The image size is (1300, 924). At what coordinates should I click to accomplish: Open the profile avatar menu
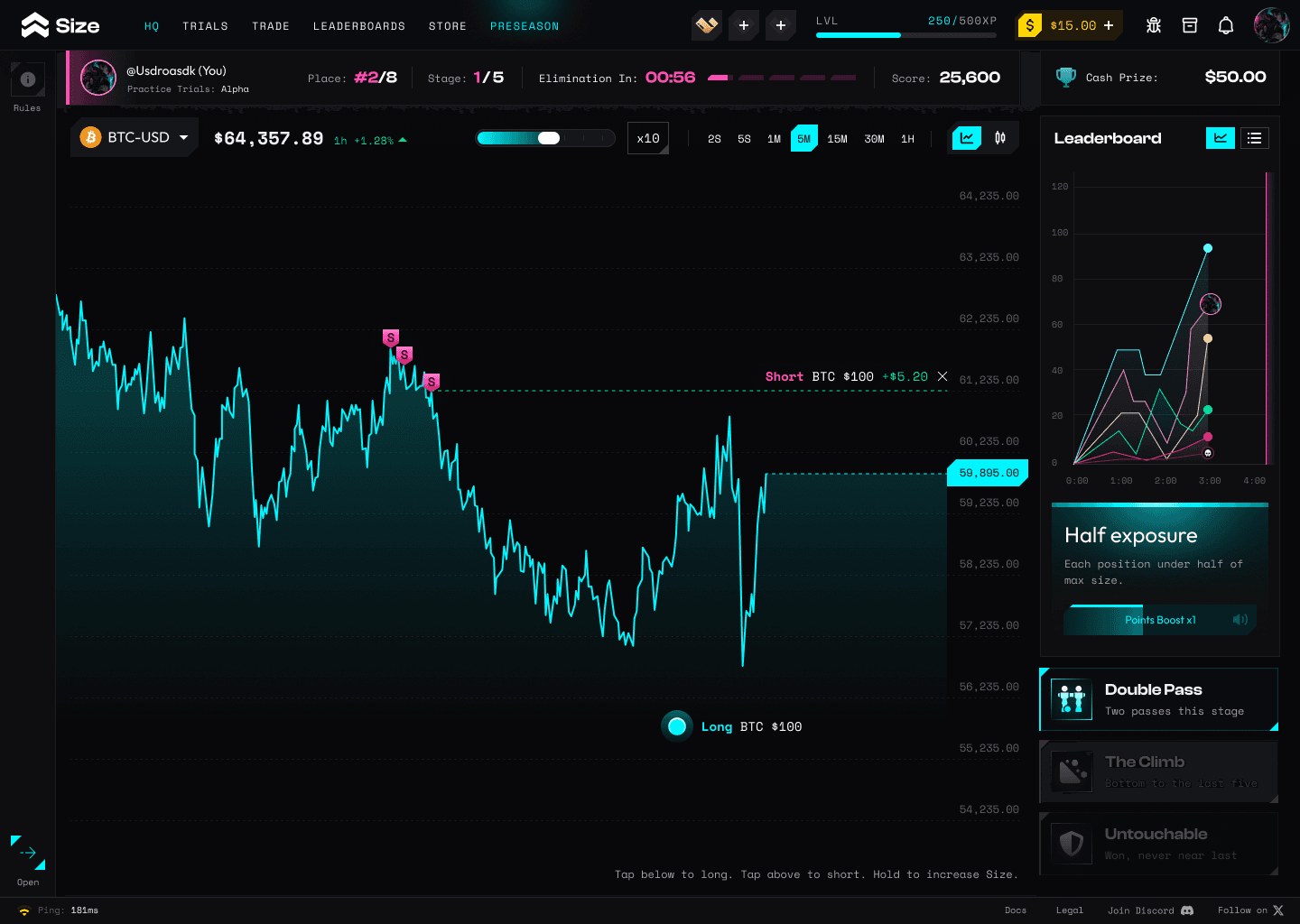[1271, 25]
